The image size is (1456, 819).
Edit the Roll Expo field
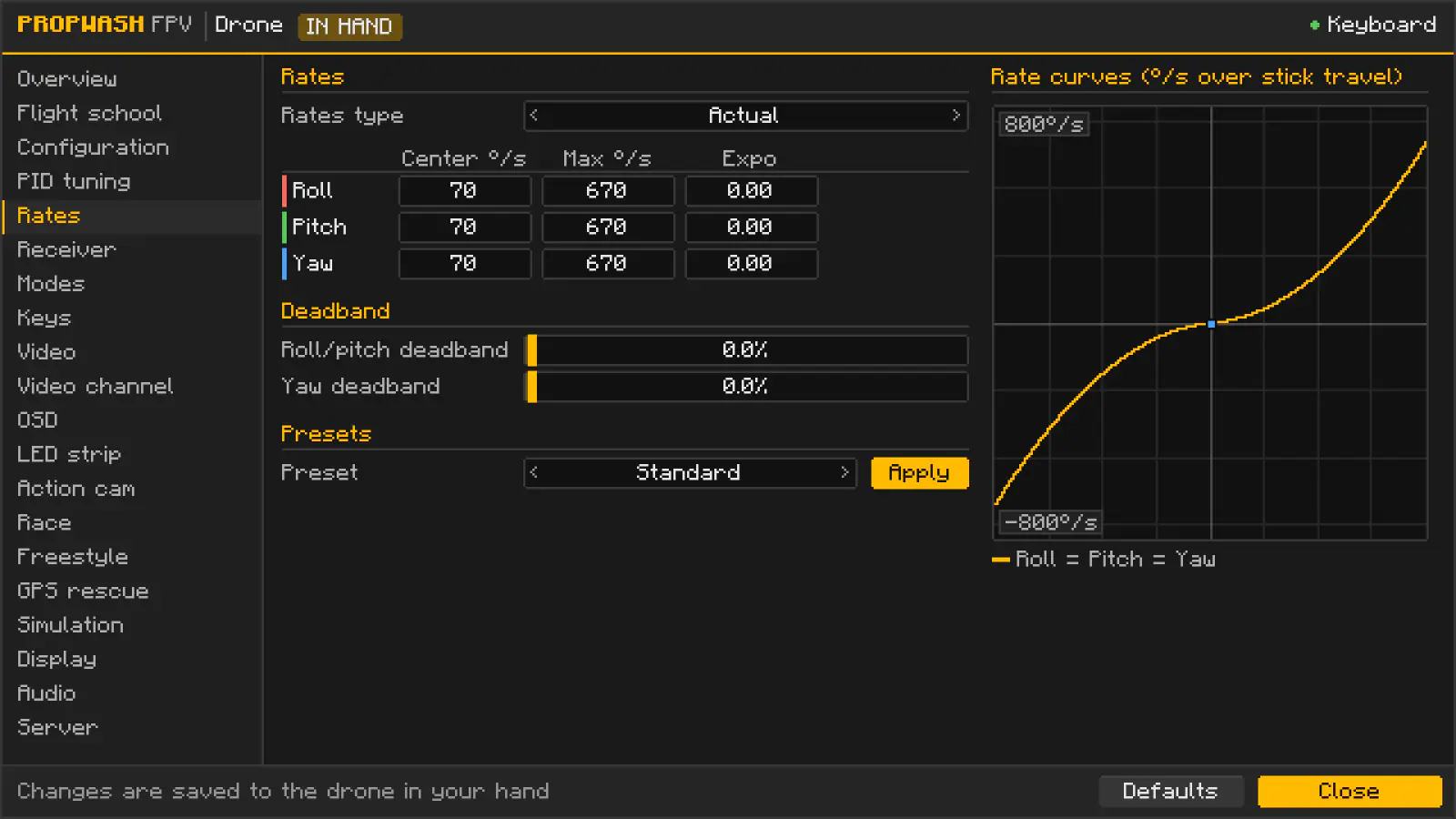pos(751,191)
